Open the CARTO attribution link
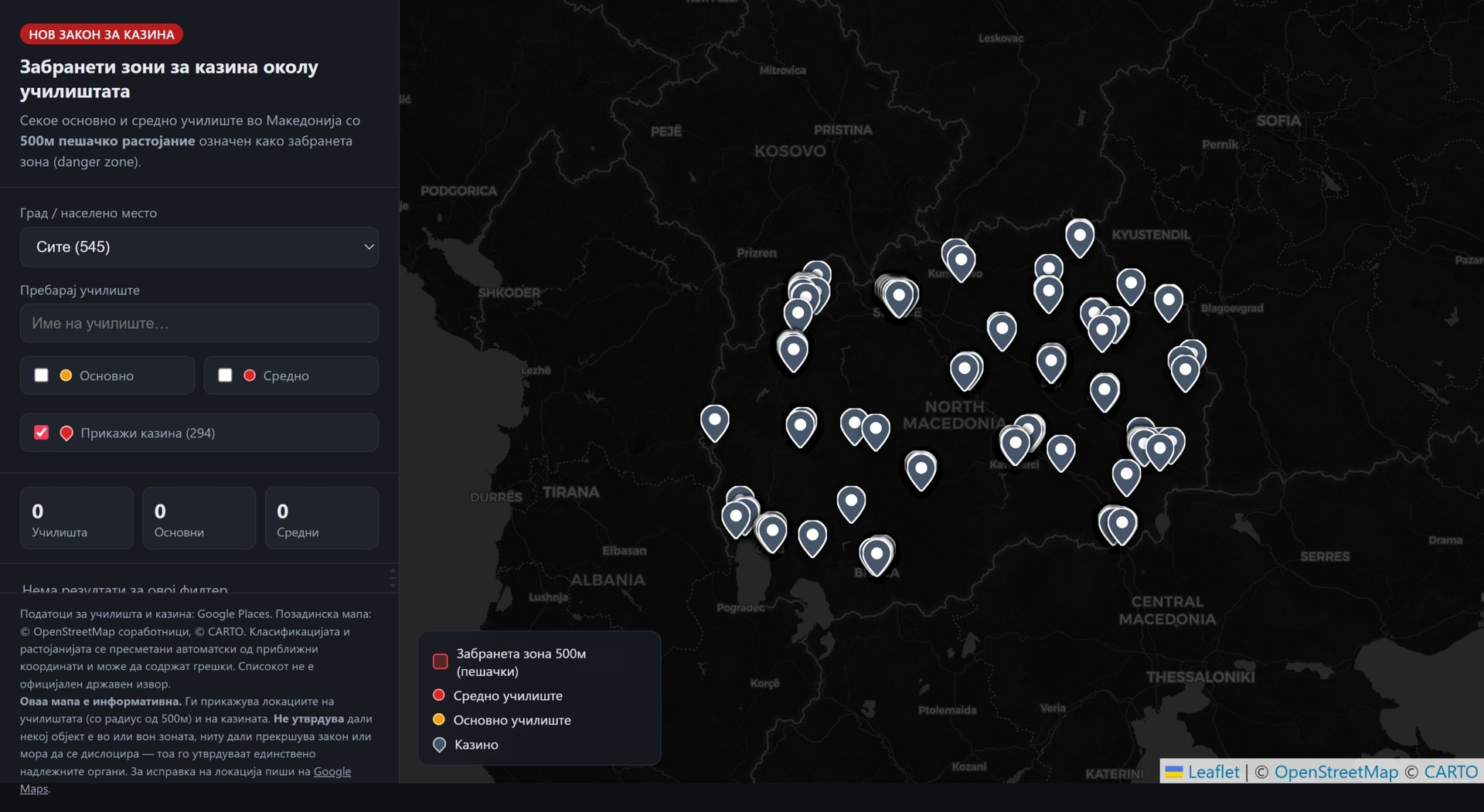This screenshot has width=1484, height=812. 1451,772
